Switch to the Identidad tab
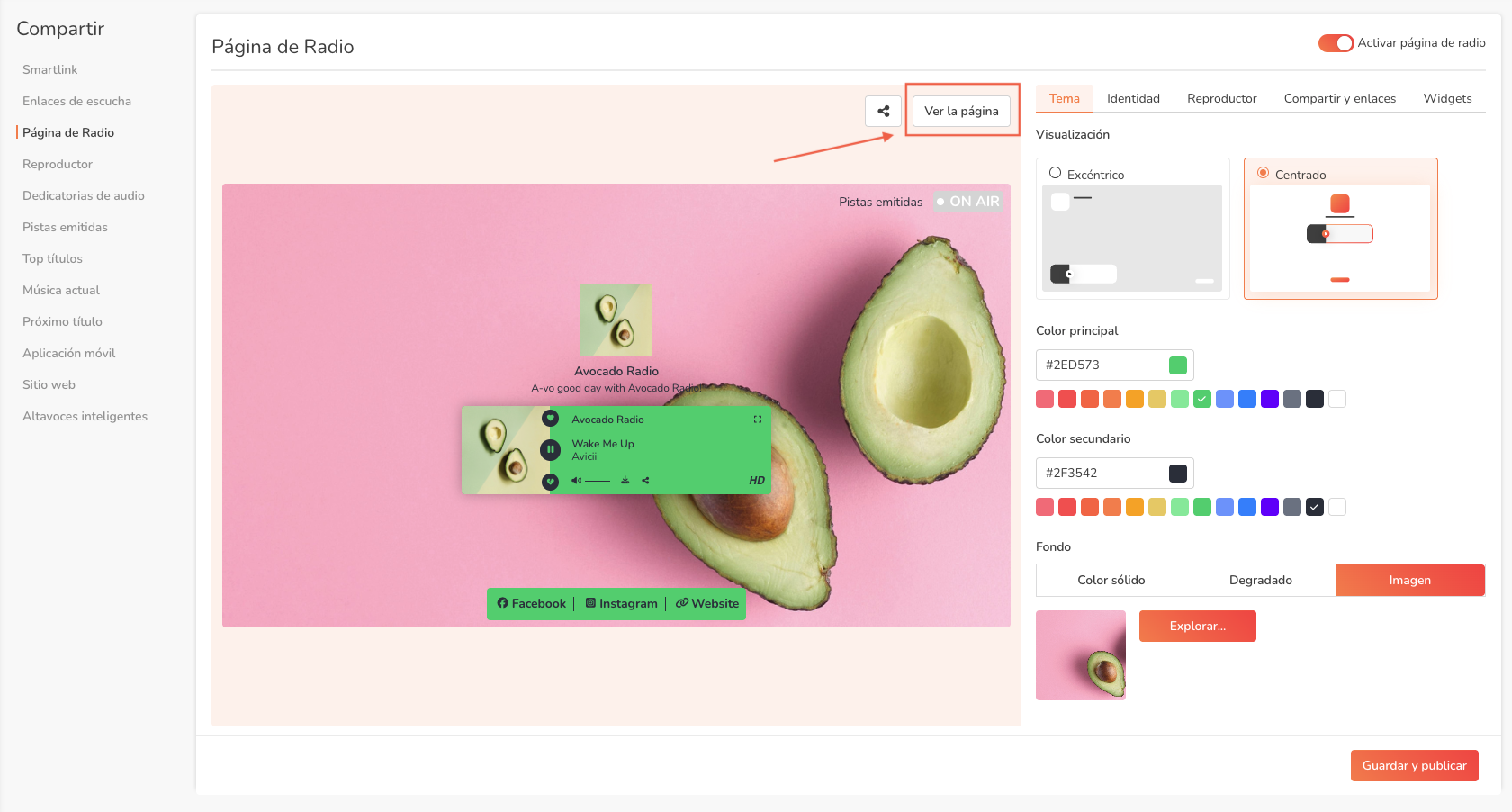Screen dimensions: 1512x812 pos(1133,99)
